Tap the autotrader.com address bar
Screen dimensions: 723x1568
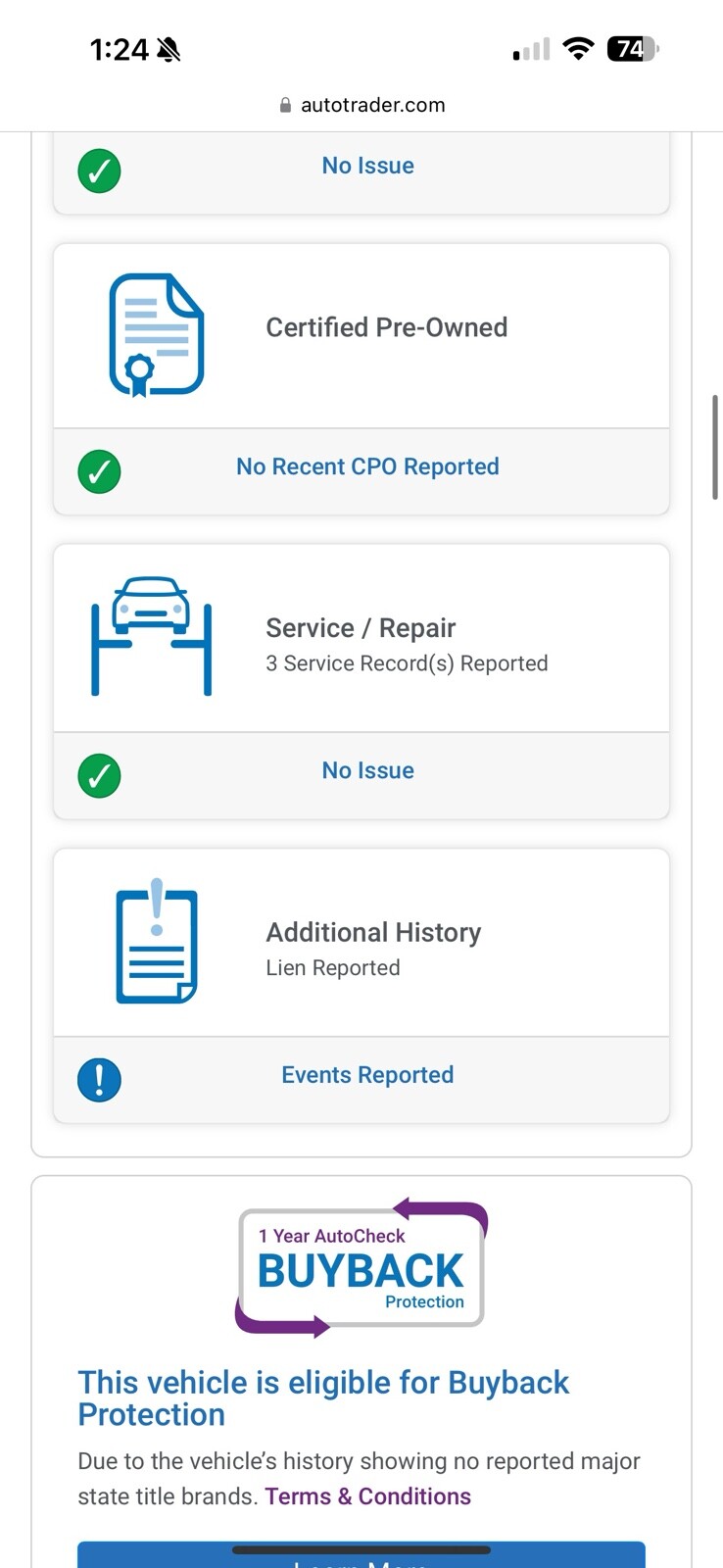click(x=372, y=105)
